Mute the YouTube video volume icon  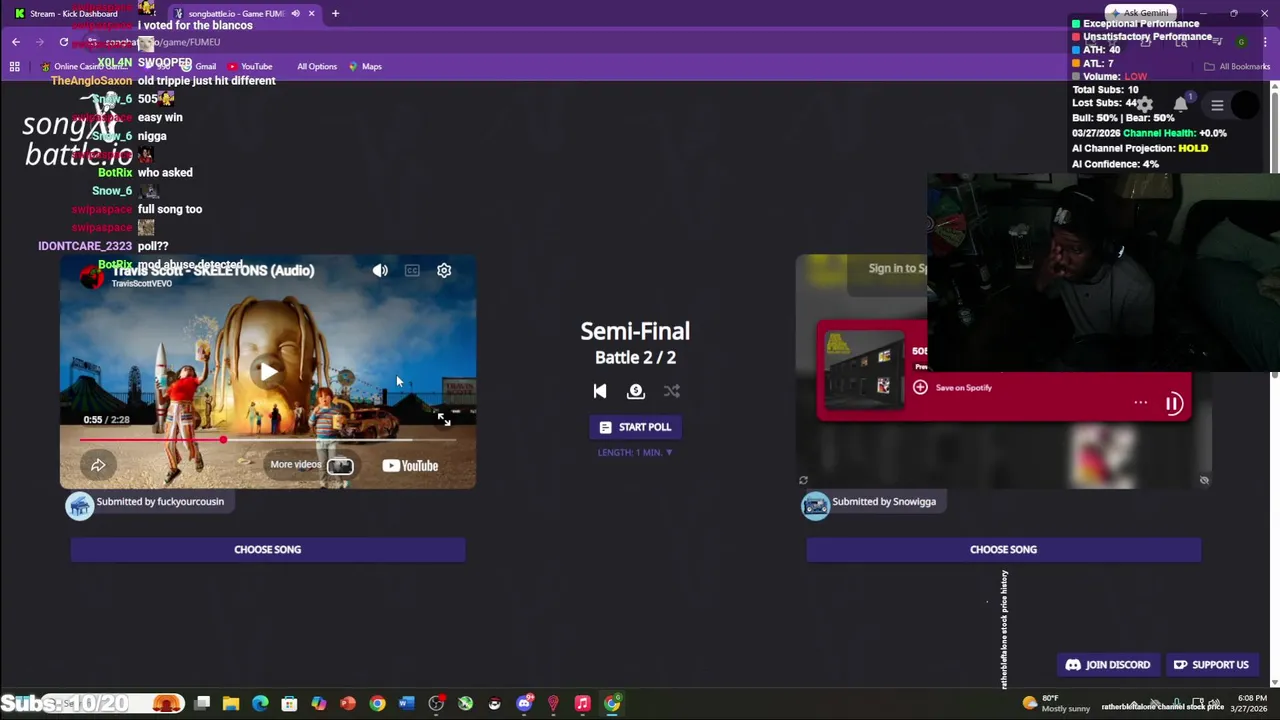click(380, 270)
